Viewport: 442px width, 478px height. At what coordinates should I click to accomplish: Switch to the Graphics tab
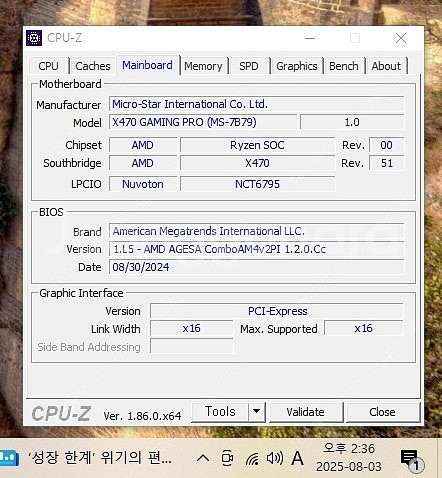click(297, 66)
